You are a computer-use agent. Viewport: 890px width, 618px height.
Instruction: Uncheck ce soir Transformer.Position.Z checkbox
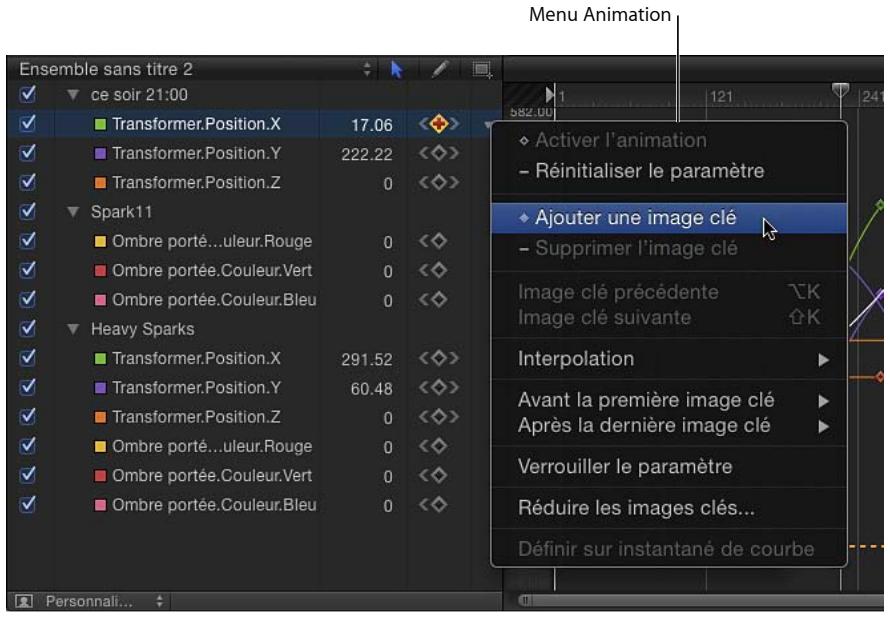tap(28, 183)
